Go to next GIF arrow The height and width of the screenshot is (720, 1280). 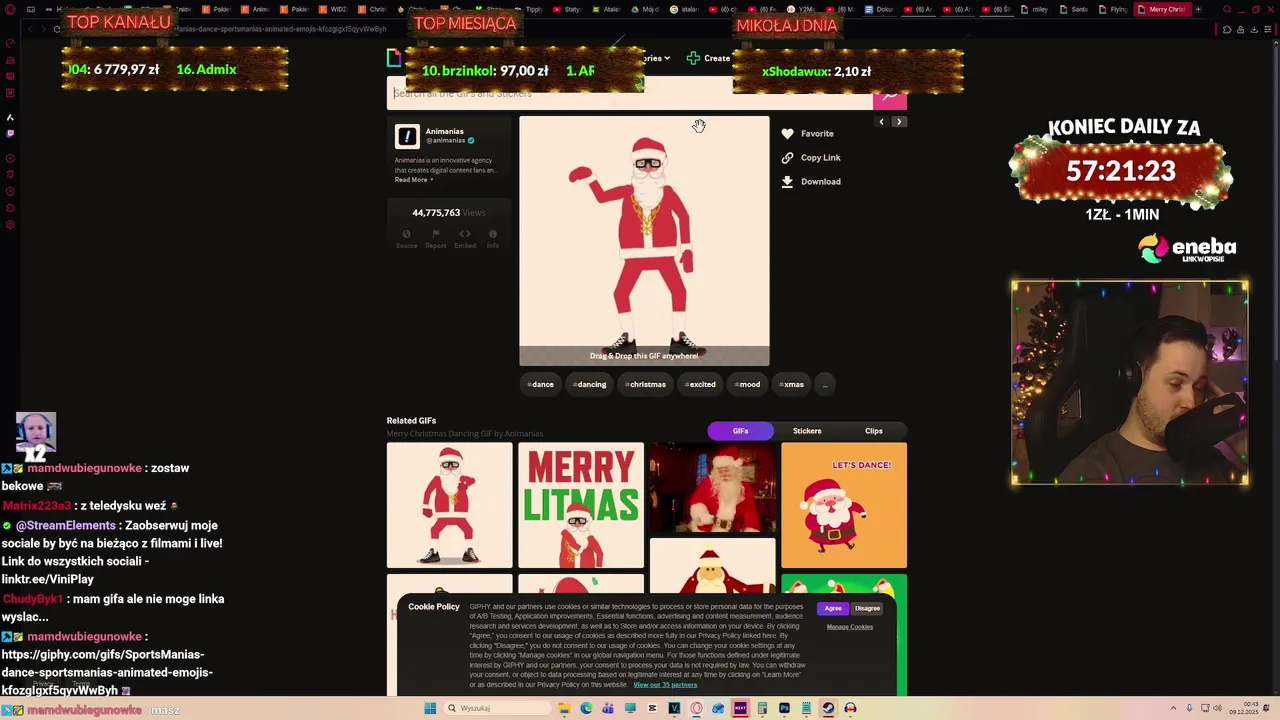click(x=899, y=122)
